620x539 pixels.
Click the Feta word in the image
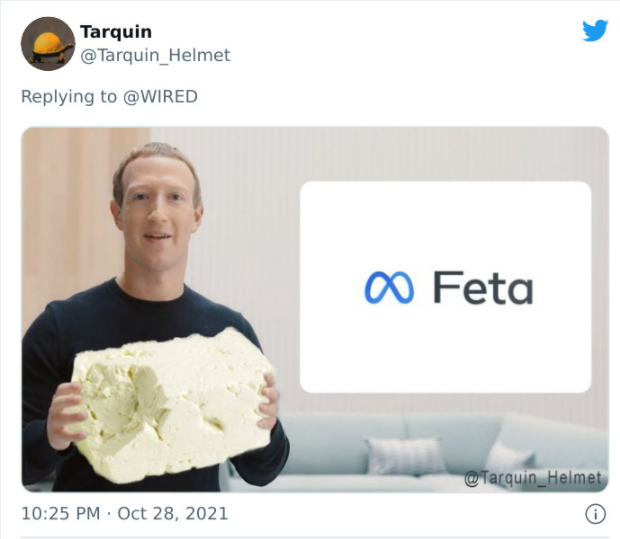tap(483, 287)
